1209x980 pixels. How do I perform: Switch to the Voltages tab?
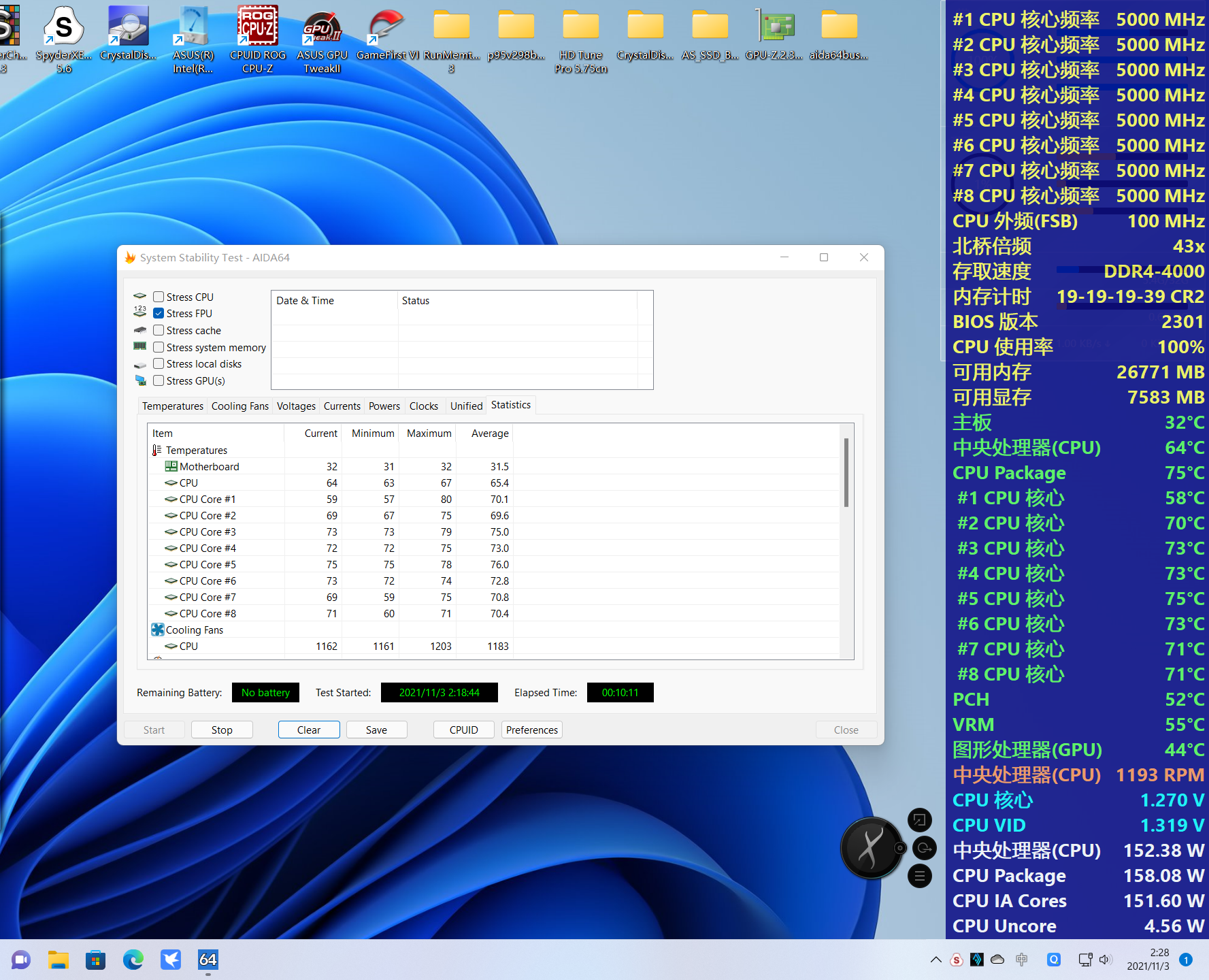[296, 406]
